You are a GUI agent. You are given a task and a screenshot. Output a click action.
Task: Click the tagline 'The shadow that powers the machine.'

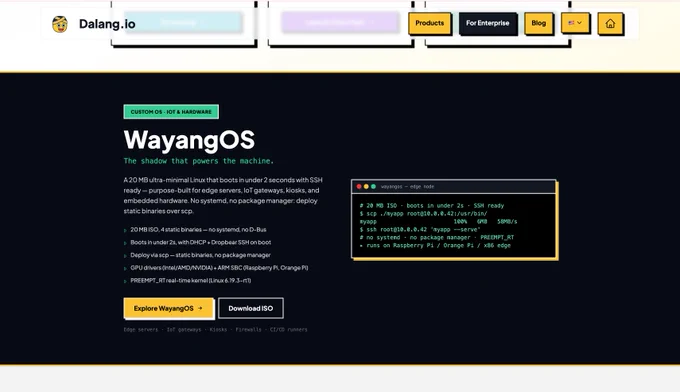[x=199, y=161]
